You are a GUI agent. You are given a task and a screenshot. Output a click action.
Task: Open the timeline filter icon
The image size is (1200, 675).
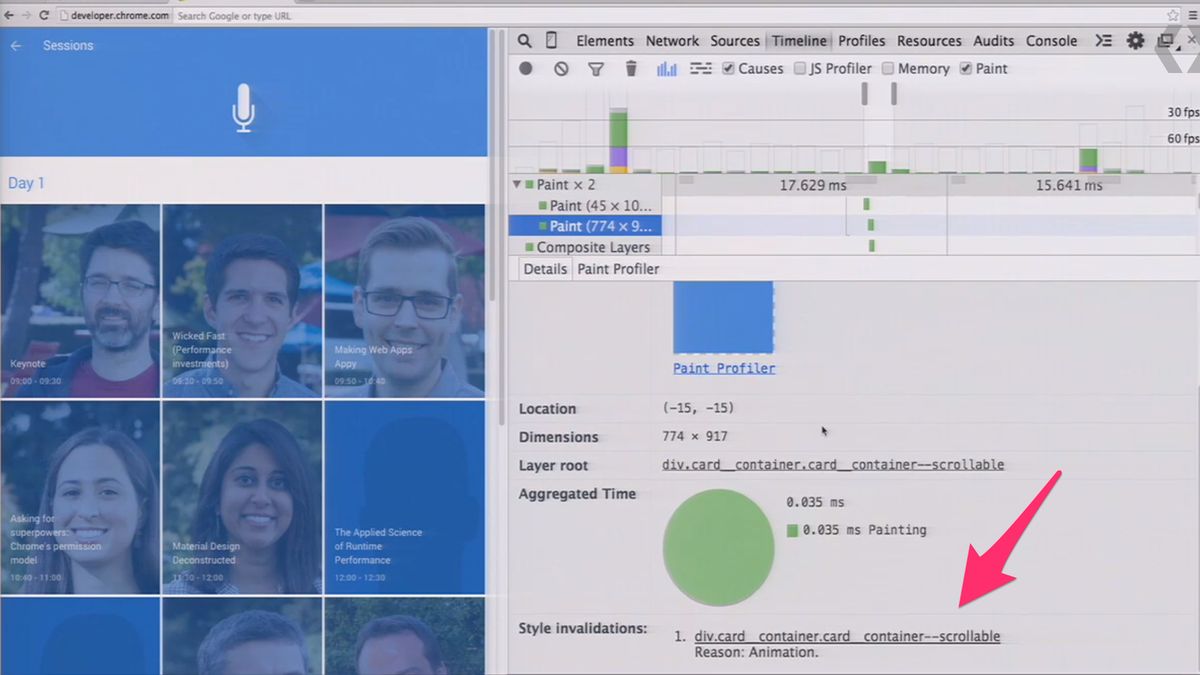click(x=596, y=69)
